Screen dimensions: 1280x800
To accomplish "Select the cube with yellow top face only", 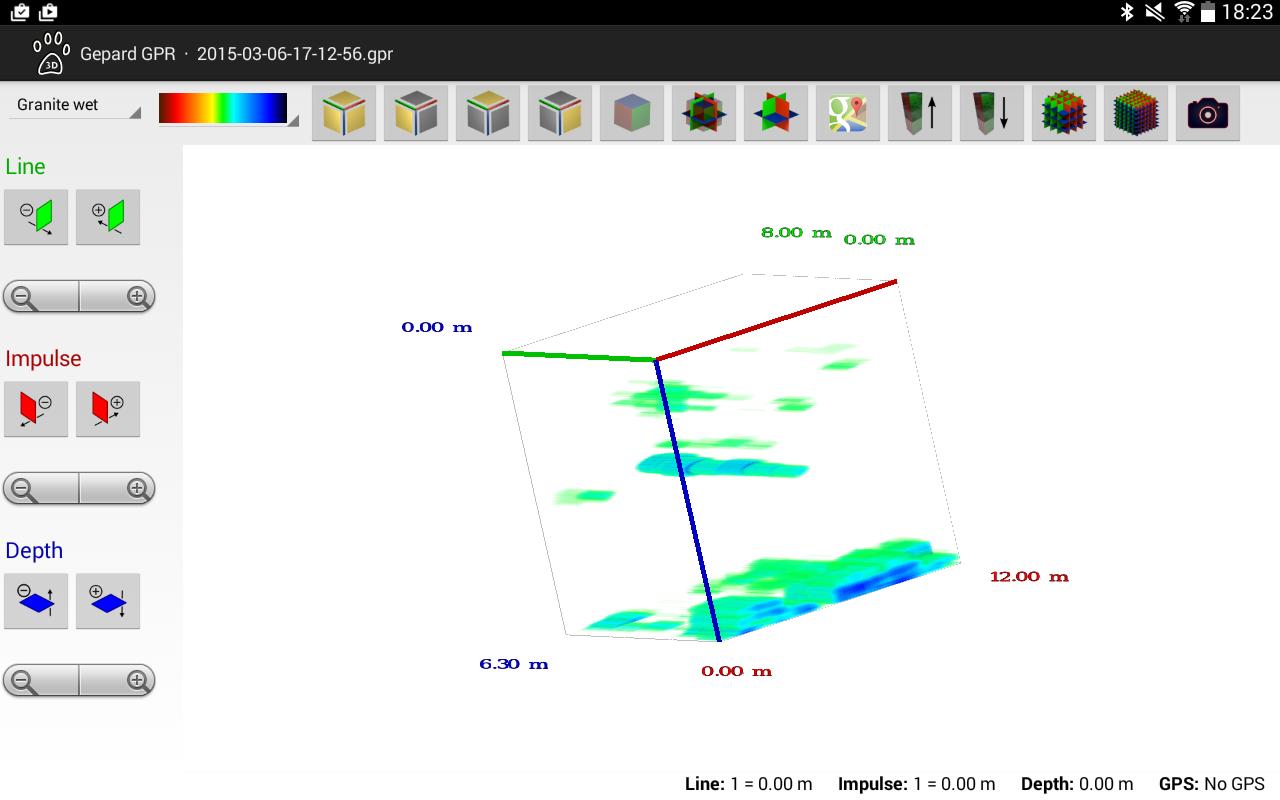I will (x=488, y=112).
